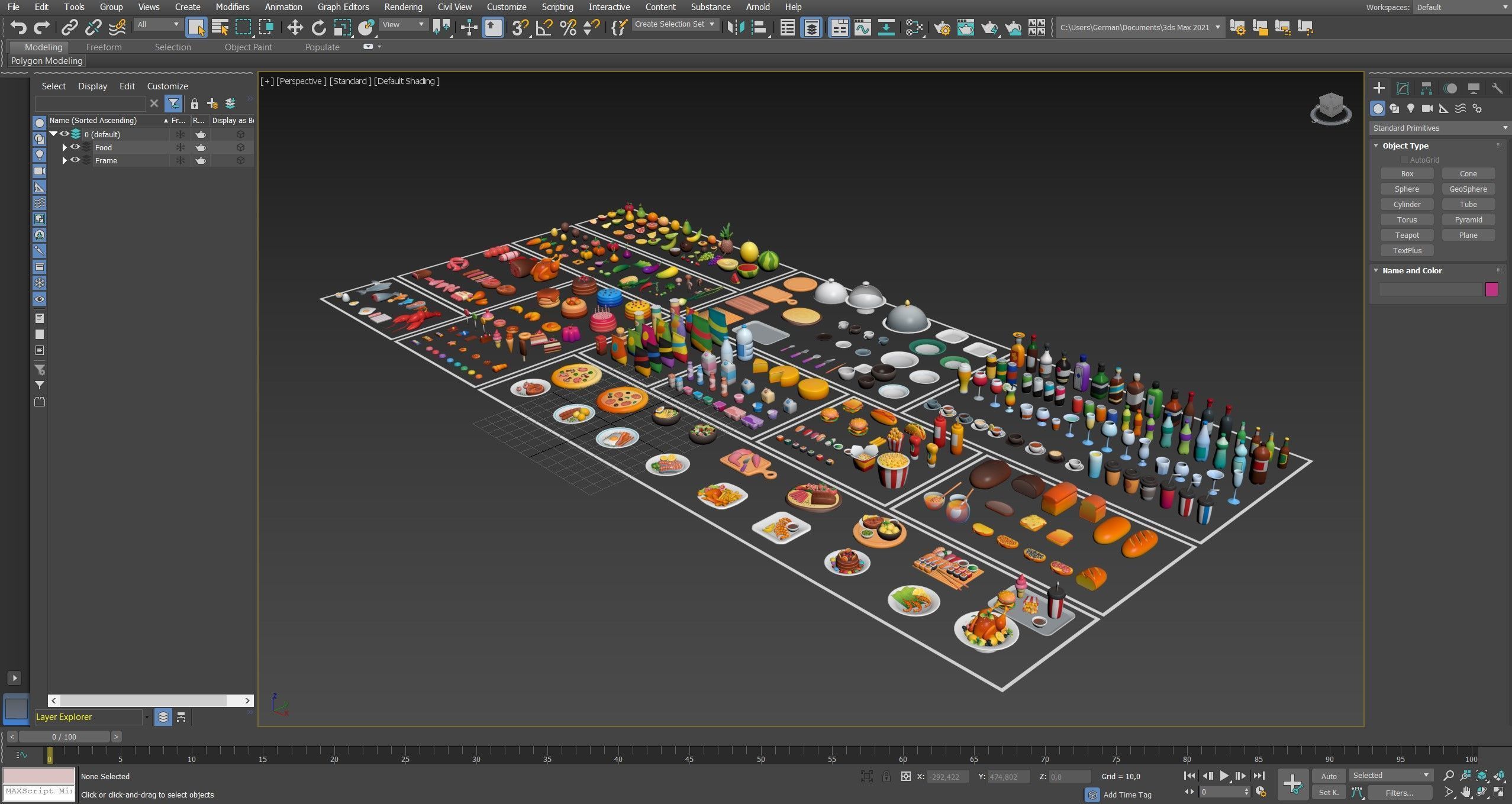Click the Layer Explorer horizontal scrollbar

point(143,700)
